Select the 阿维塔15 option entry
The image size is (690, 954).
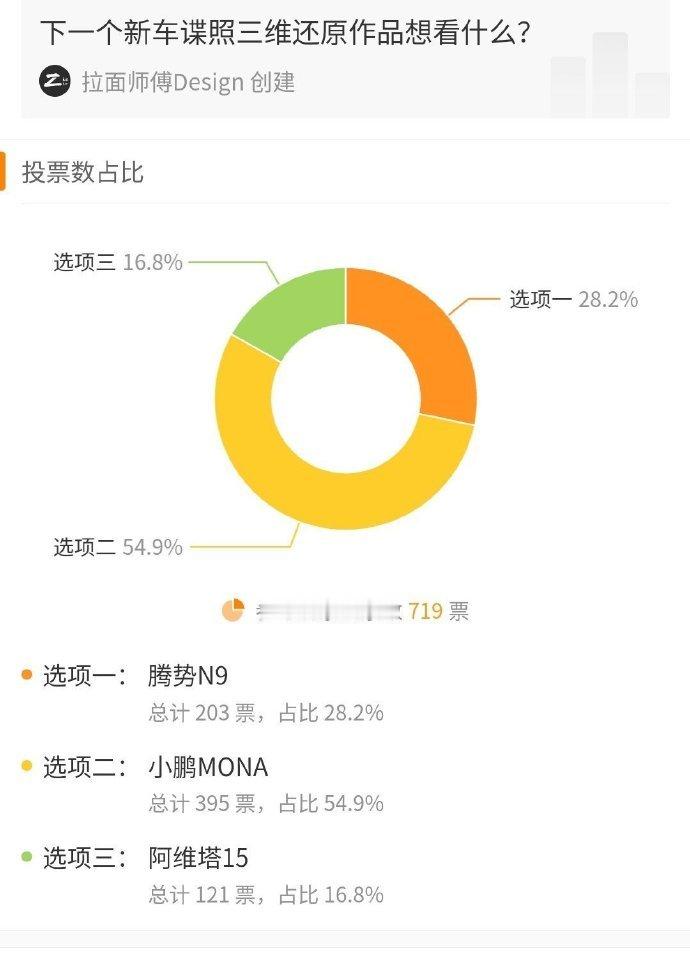(x=198, y=858)
